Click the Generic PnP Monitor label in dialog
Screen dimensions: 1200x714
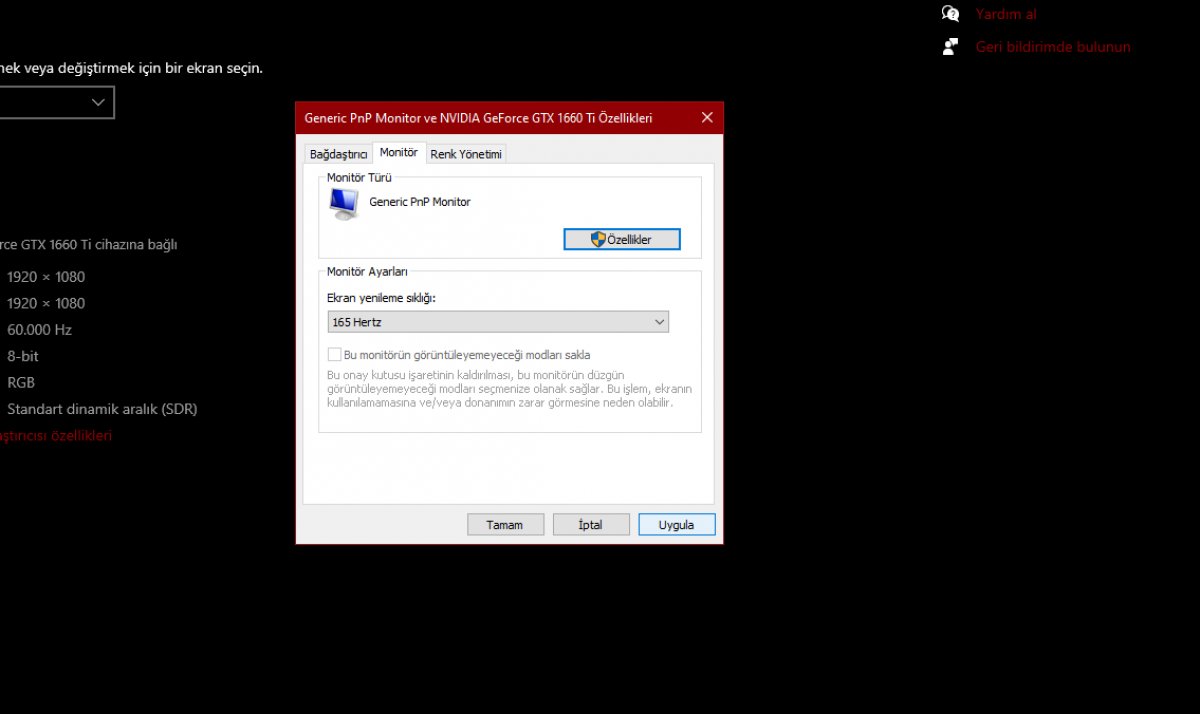420,202
